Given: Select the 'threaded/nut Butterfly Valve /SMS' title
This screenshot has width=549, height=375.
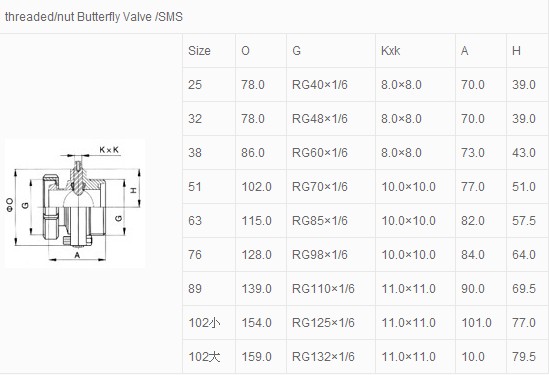Looking at the screenshot, I should pyautogui.click(x=94, y=17).
